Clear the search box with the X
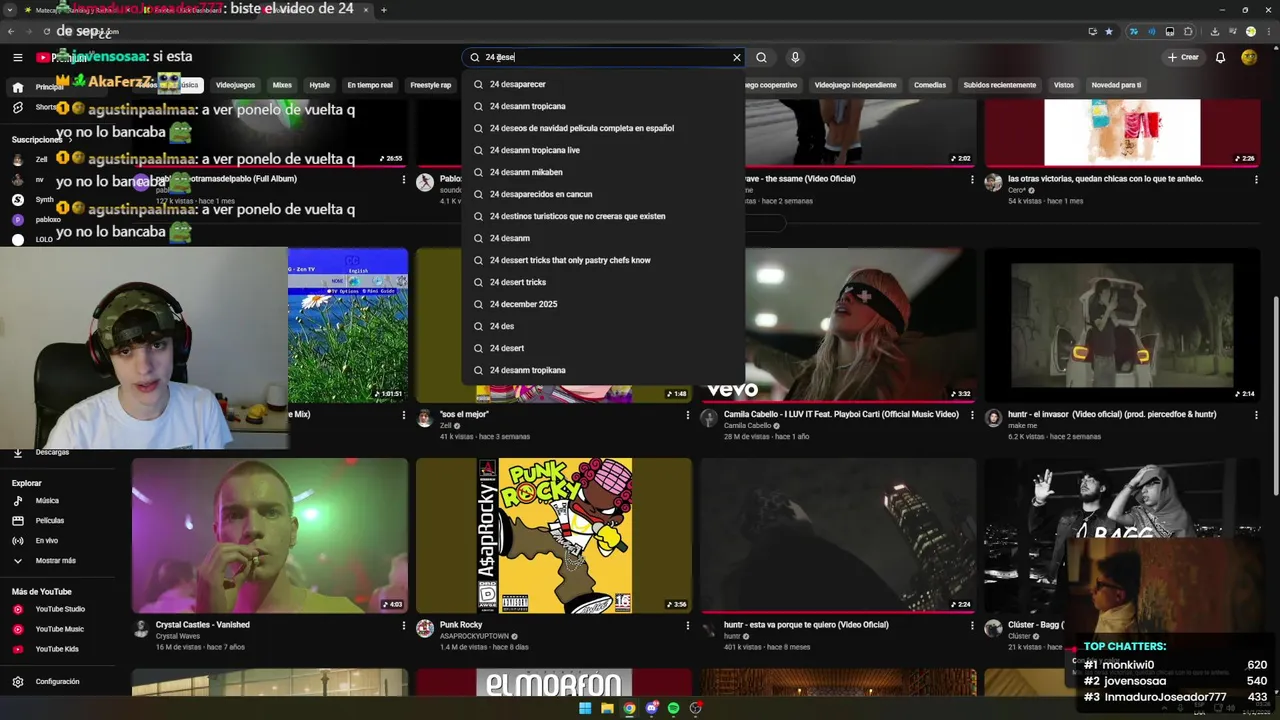The width and height of the screenshot is (1280, 720). [737, 57]
